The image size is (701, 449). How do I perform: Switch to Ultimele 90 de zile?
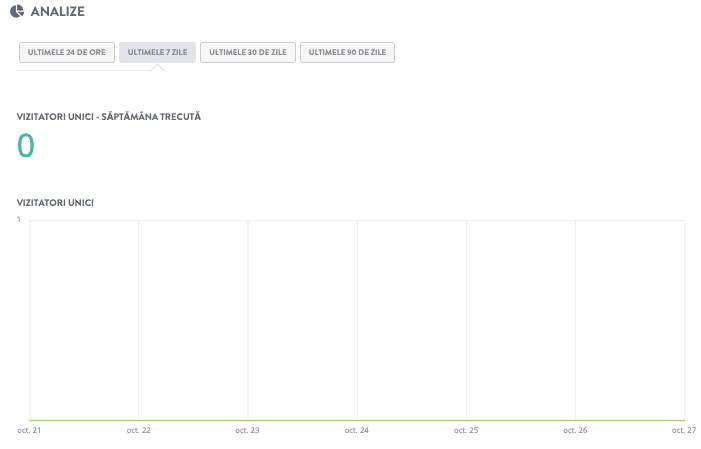pyautogui.click(x=347, y=52)
